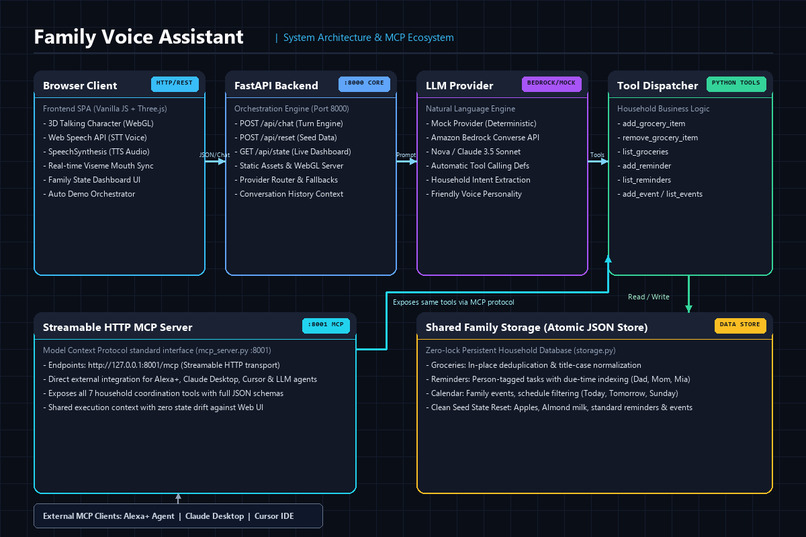Click the Natural Language Engine subtitle
This screenshot has height=537, width=806.
pyautogui.click(x=470, y=109)
